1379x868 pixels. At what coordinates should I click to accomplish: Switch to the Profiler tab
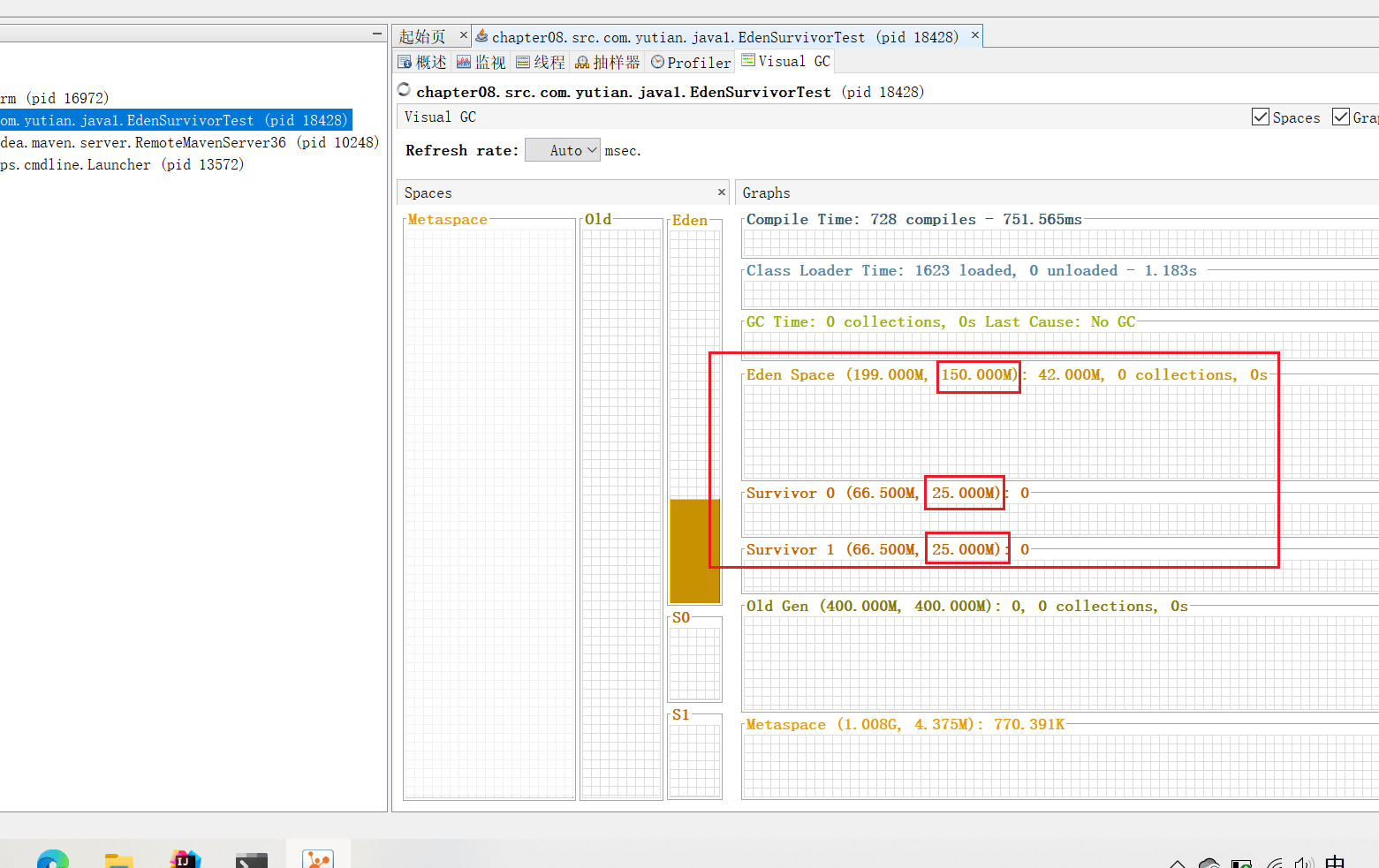[692, 62]
